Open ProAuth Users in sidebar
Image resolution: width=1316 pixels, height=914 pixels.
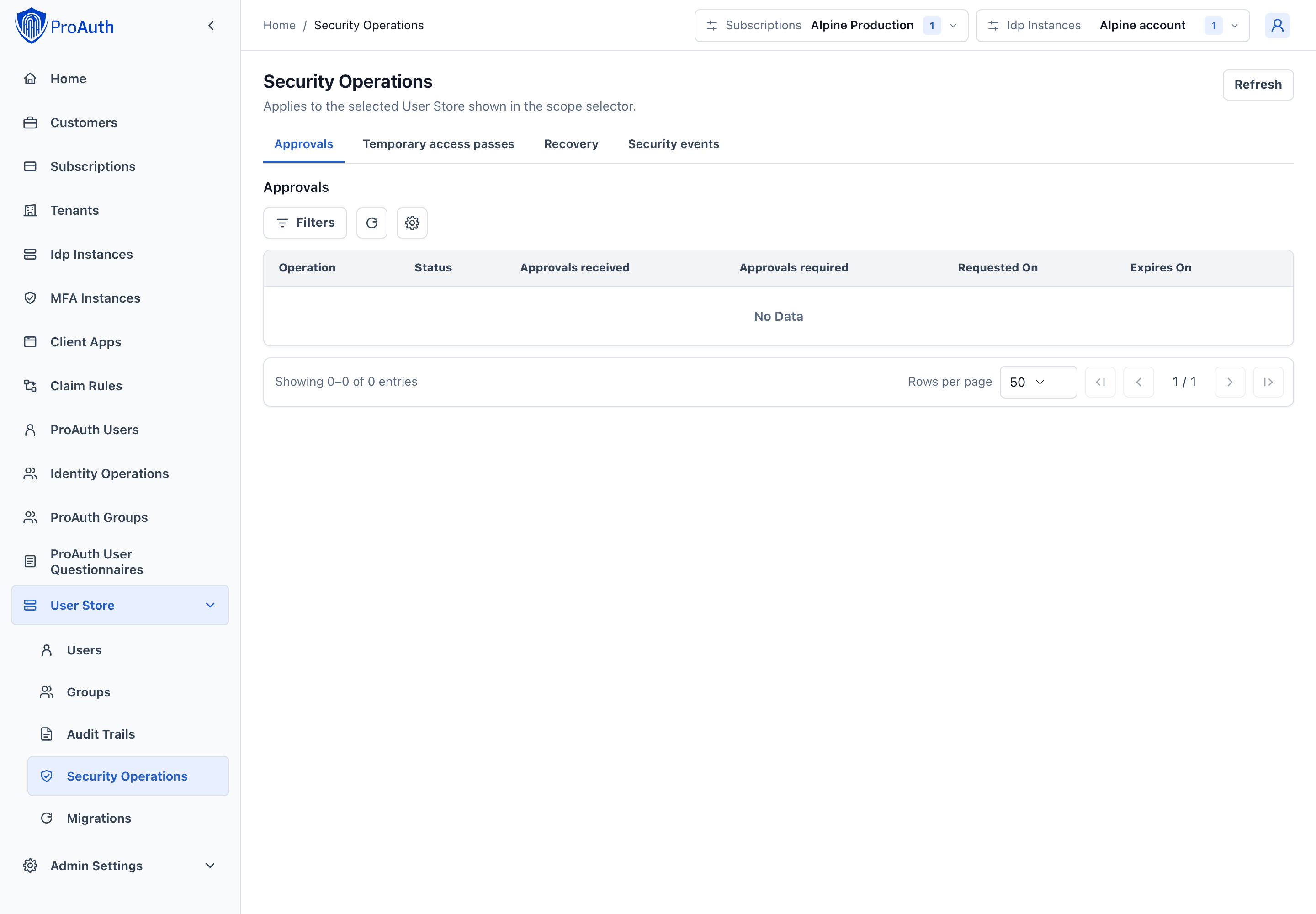[120, 430]
